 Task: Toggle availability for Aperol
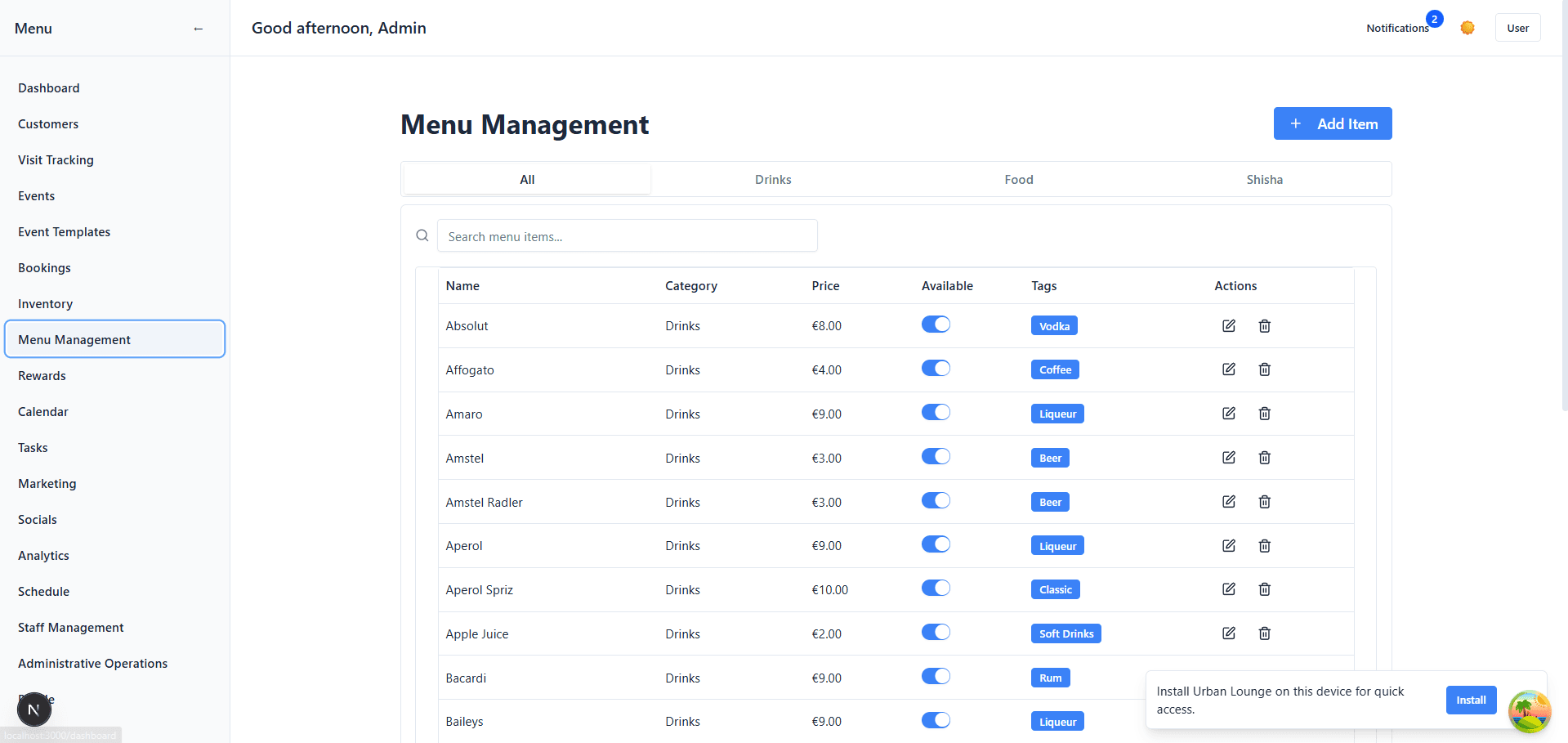[936, 544]
